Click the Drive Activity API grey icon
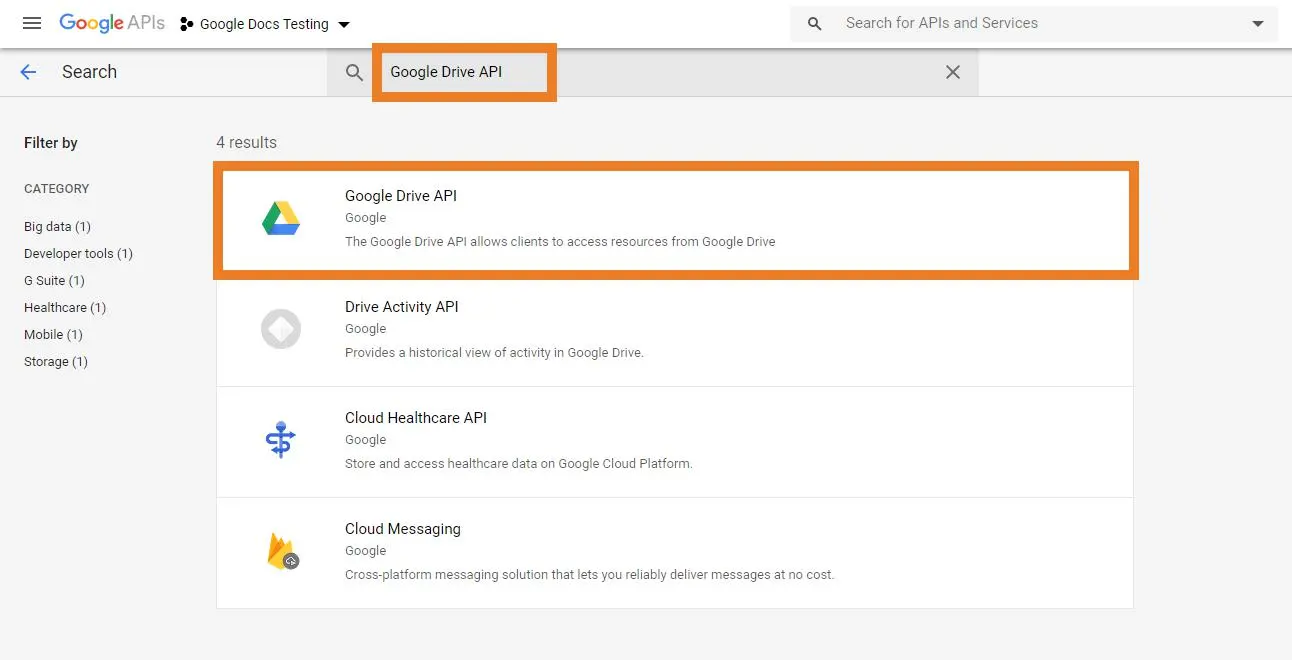Screen dimensions: 1292x660 281,329
